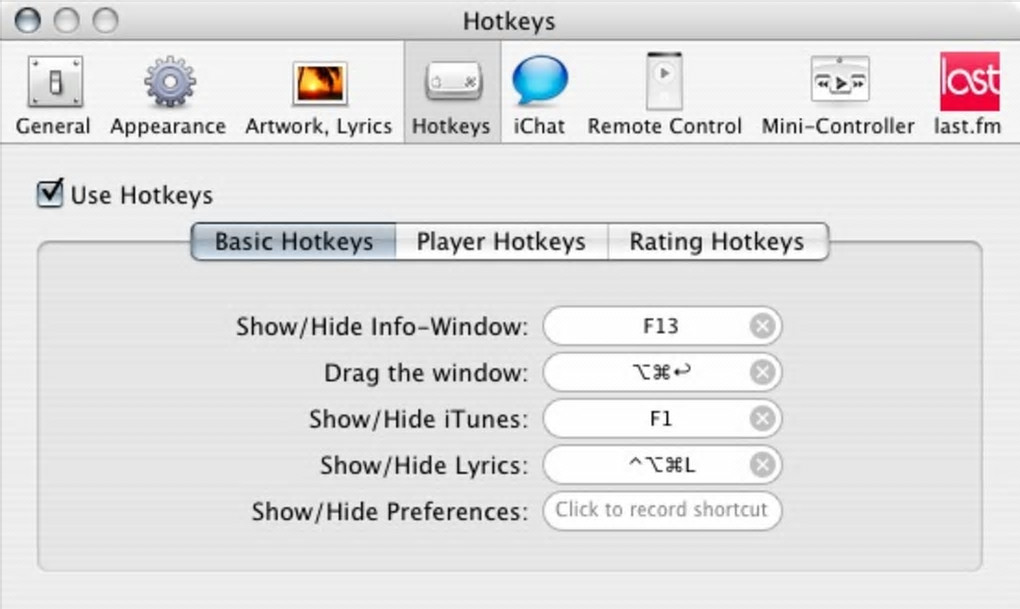Clear the Show/Hide Lyrics shortcut
Image resolution: width=1020 pixels, height=609 pixels.
tap(762, 465)
